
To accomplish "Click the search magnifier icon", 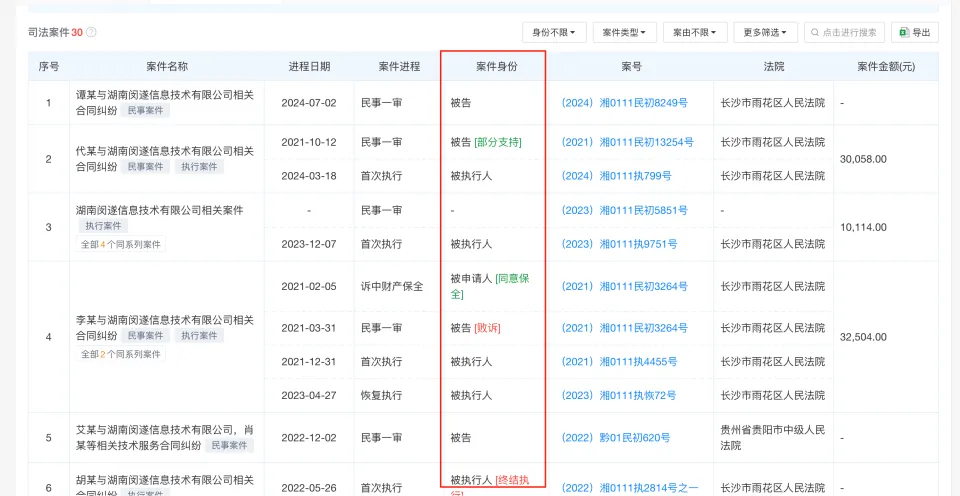I will [815, 32].
